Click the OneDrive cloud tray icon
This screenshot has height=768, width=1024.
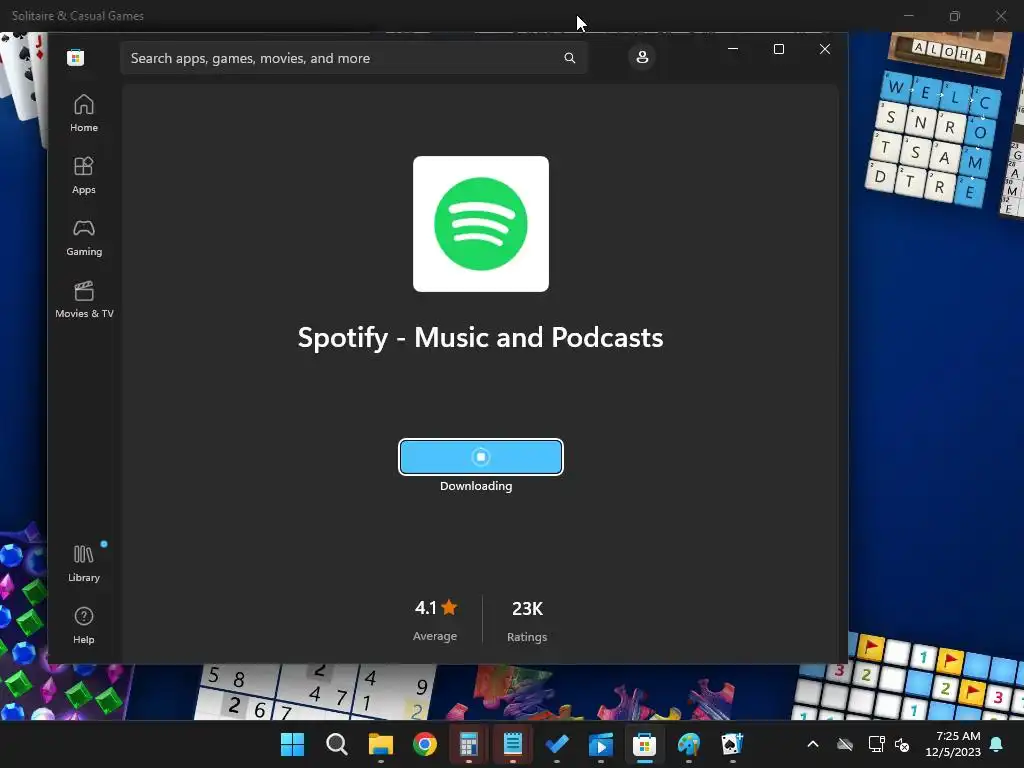coord(845,744)
